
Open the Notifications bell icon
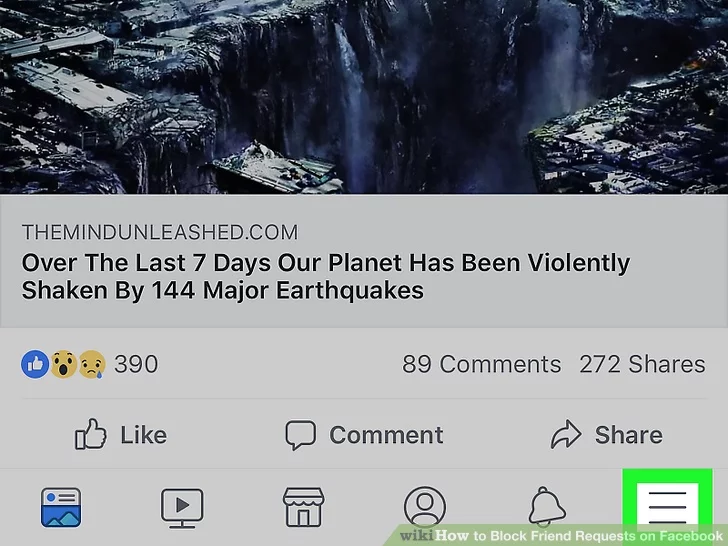click(547, 507)
